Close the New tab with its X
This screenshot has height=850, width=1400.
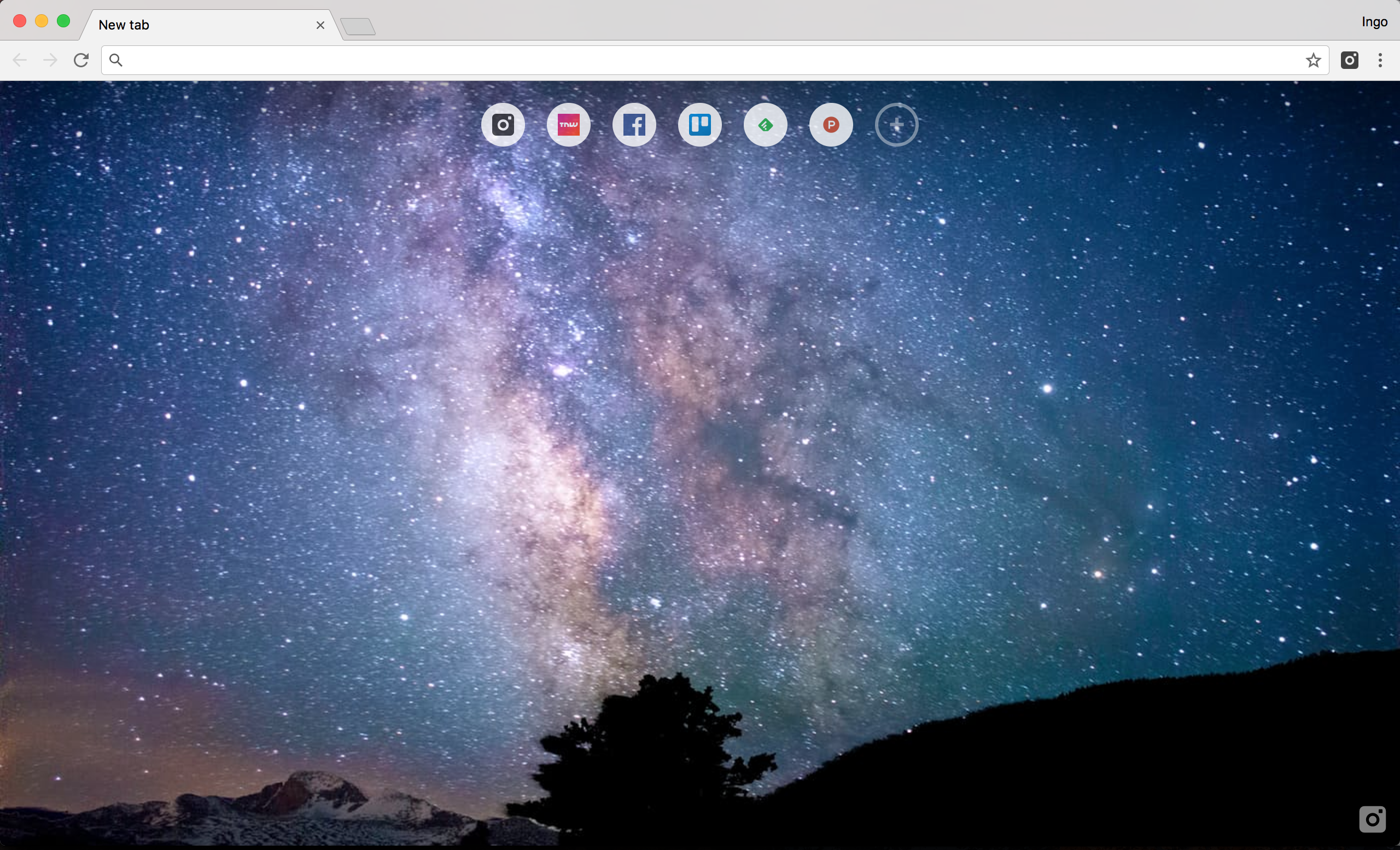pyautogui.click(x=320, y=25)
